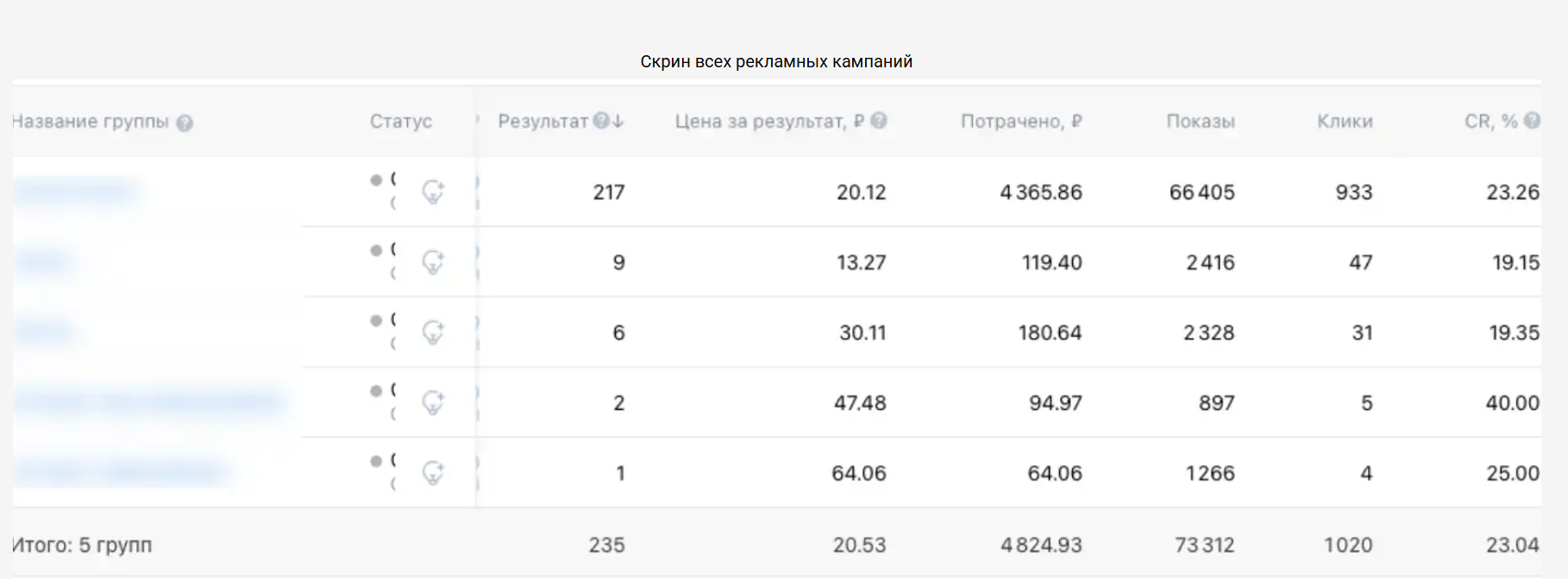This screenshot has height=579, width=1568.
Task: Sort by Показы column header
Action: tap(1201, 122)
